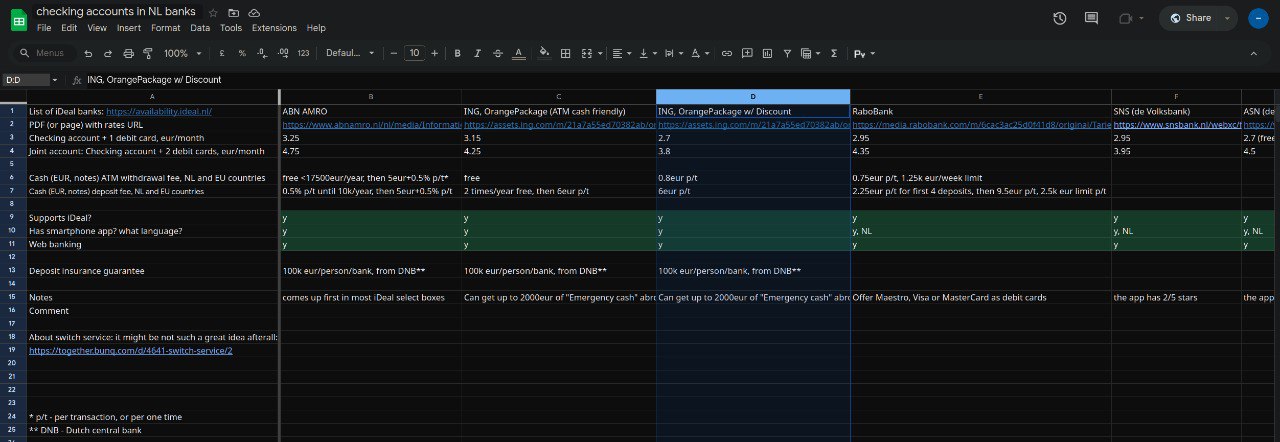
Task: Click the Share button
Action: coord(1198,18)
